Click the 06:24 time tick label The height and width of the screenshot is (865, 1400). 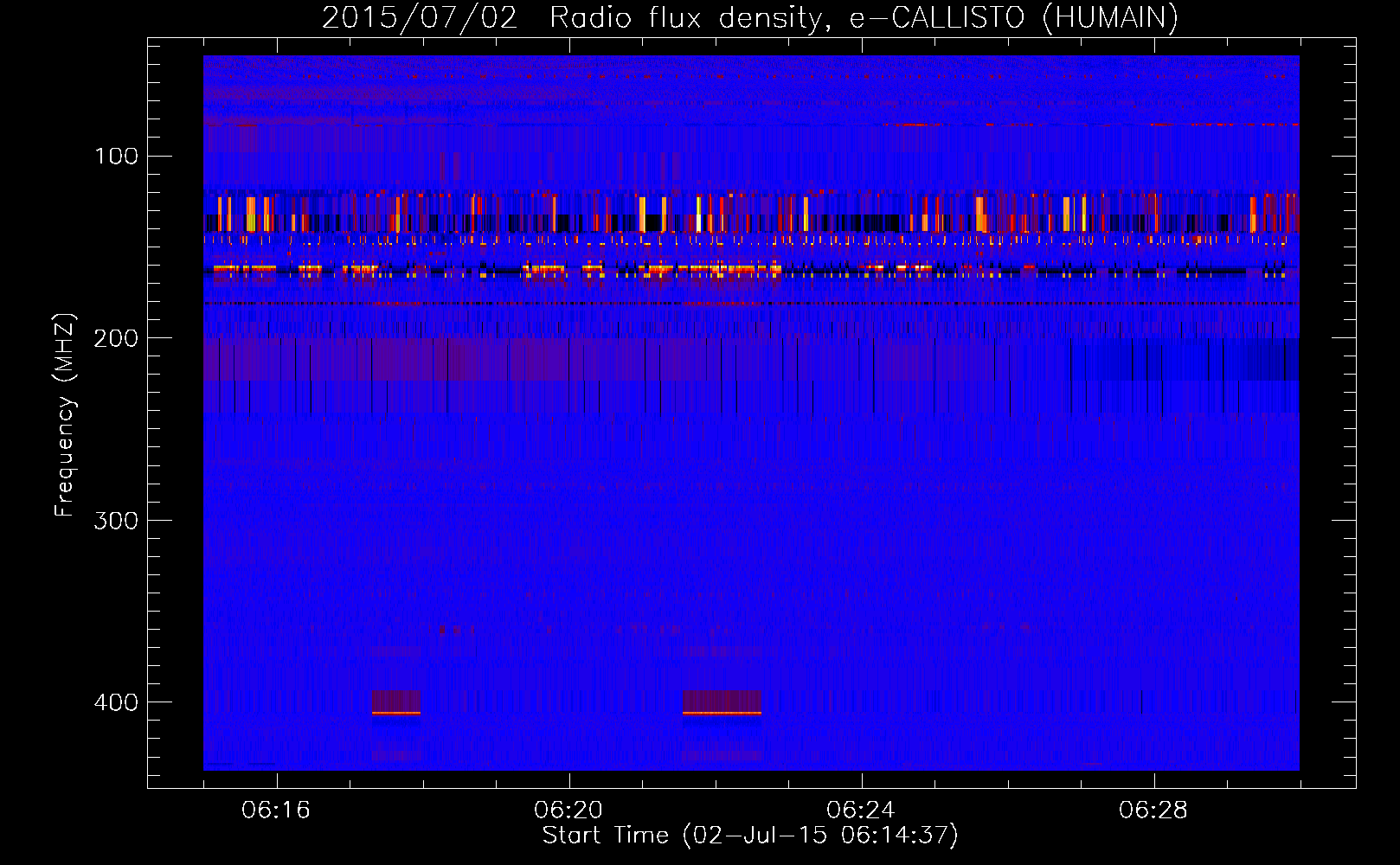[x=861, y=811]
